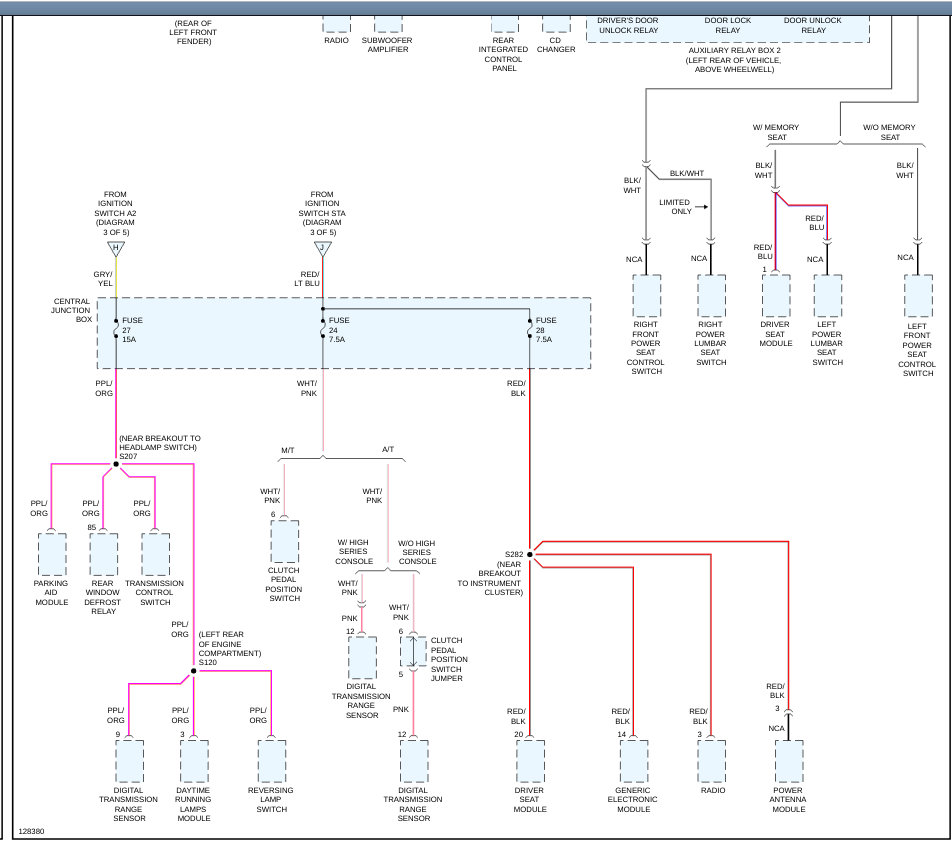The width and height of the screenshot is (952, 847).
Task: Select Left Front Power Seat Control Switch box
Action: pyautogui.click(x=918, y=296)
